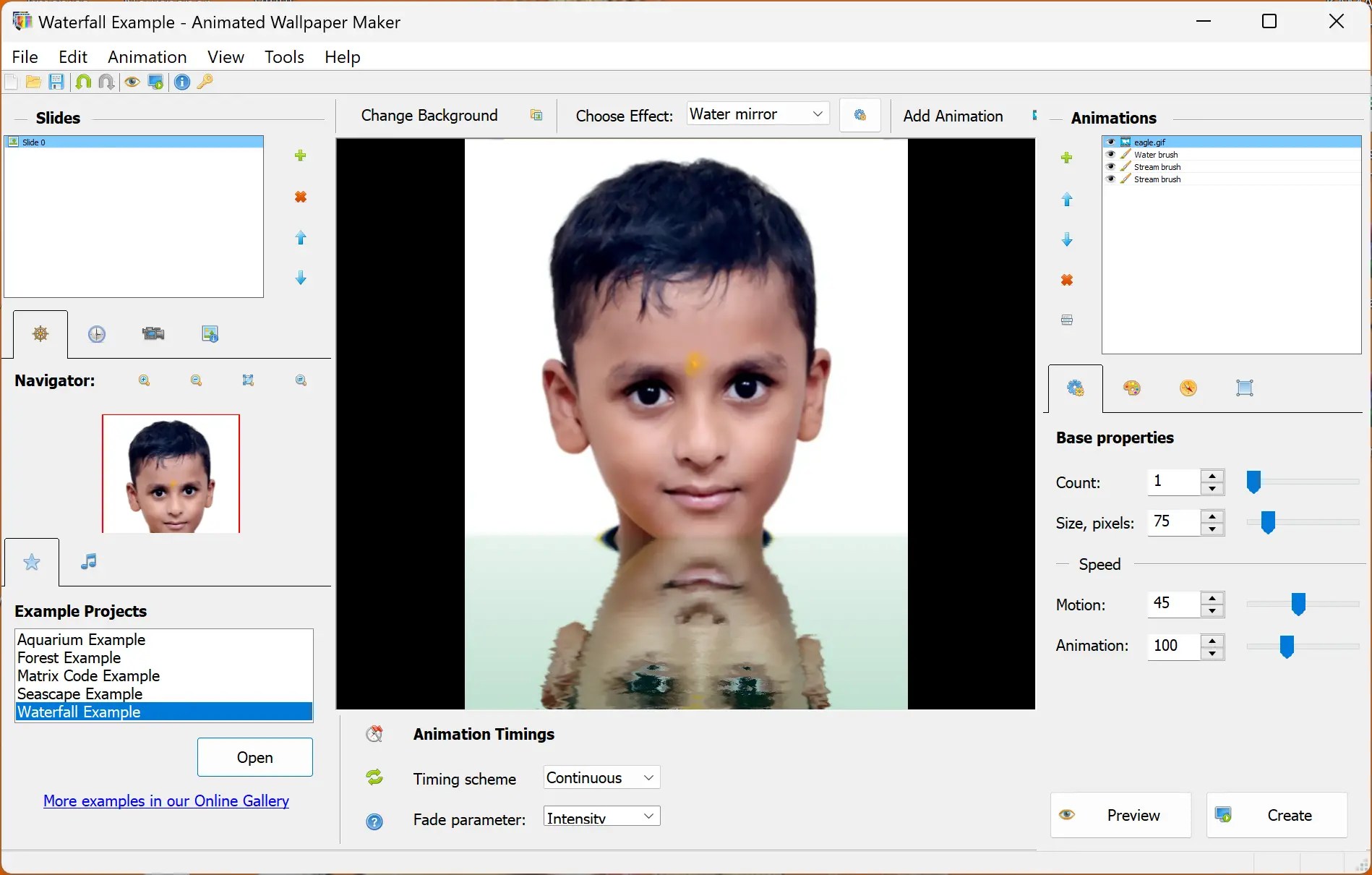Switch to the camera tab under Slides
Image resolution: width=1372 pixels, height=875 pixels.
[x=153, y=334]
